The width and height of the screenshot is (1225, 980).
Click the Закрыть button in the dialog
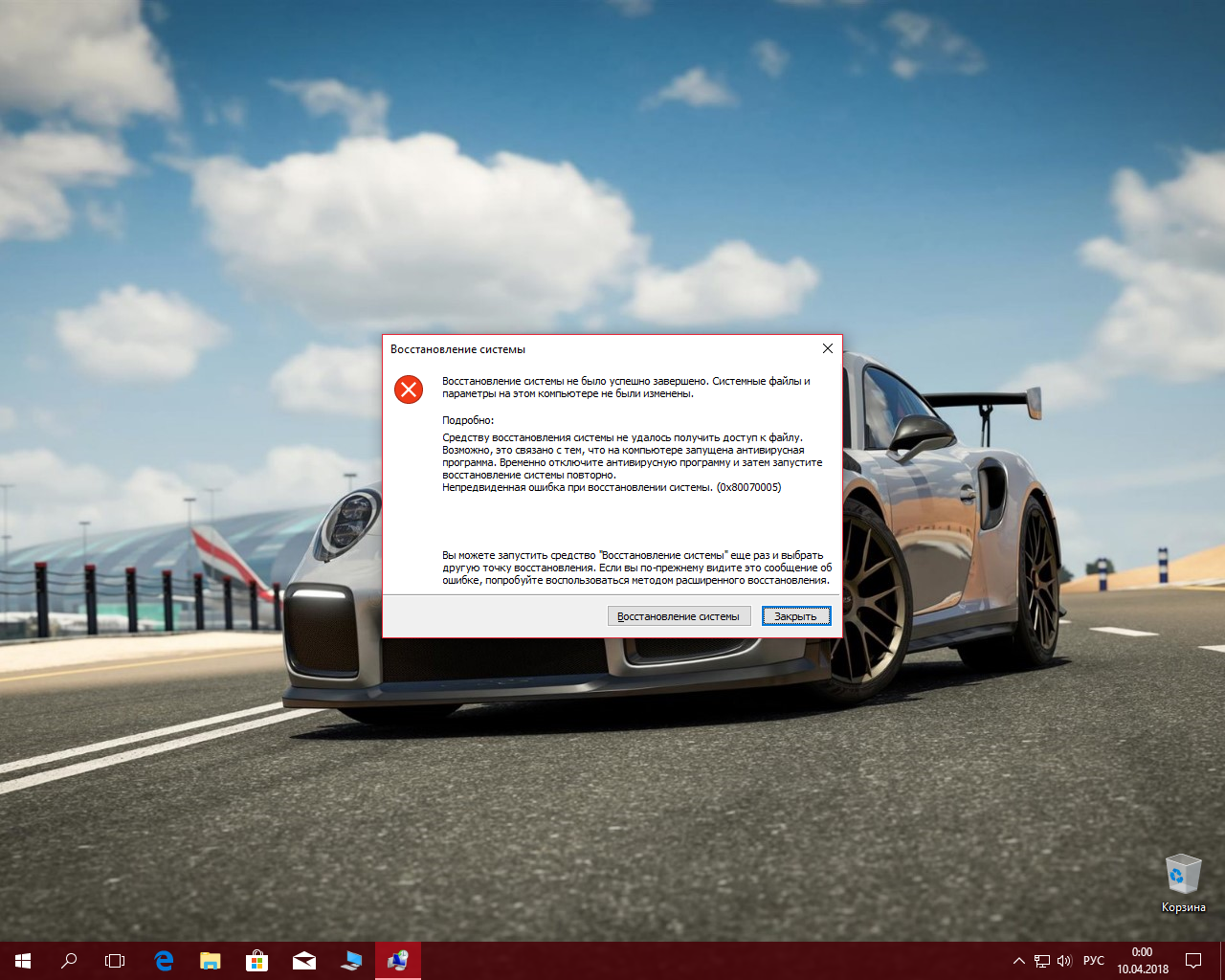(x=796, y=616)
